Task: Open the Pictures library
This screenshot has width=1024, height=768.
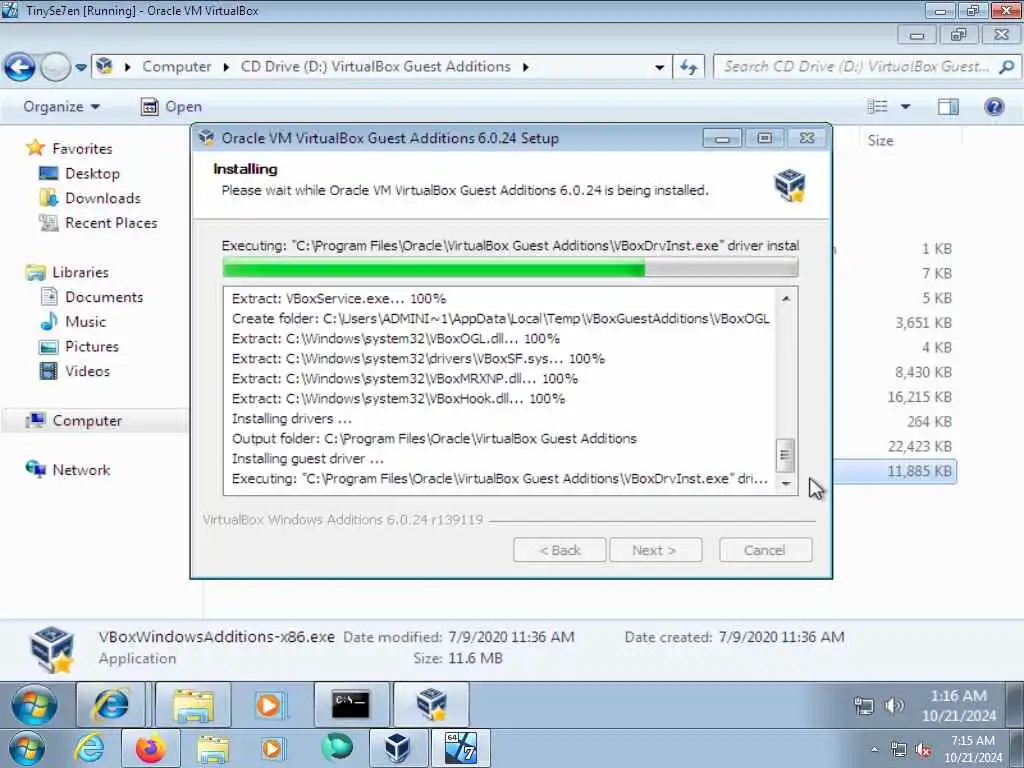Action: pos(79,346)
